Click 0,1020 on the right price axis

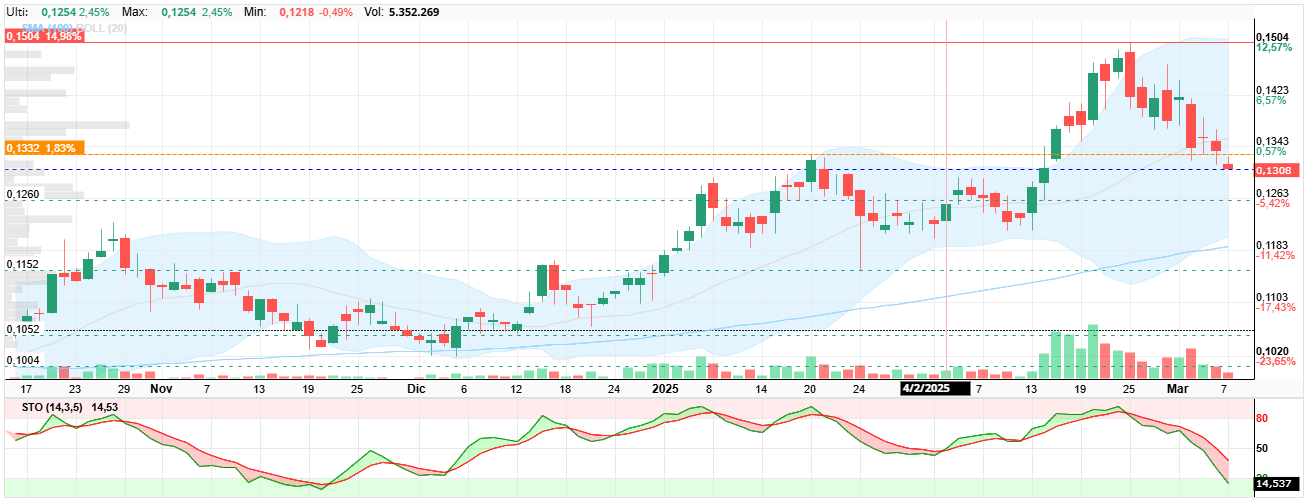click(1273, 350)
